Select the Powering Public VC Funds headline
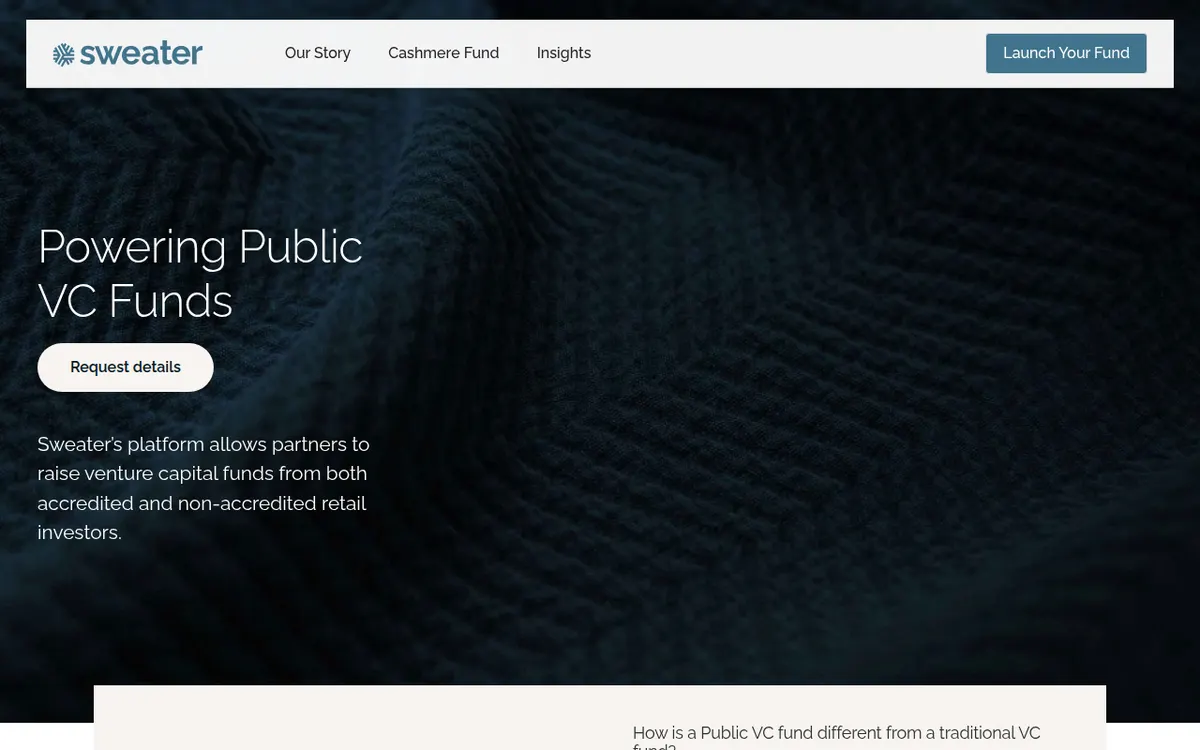1200x750 pixels. (200, 274)
